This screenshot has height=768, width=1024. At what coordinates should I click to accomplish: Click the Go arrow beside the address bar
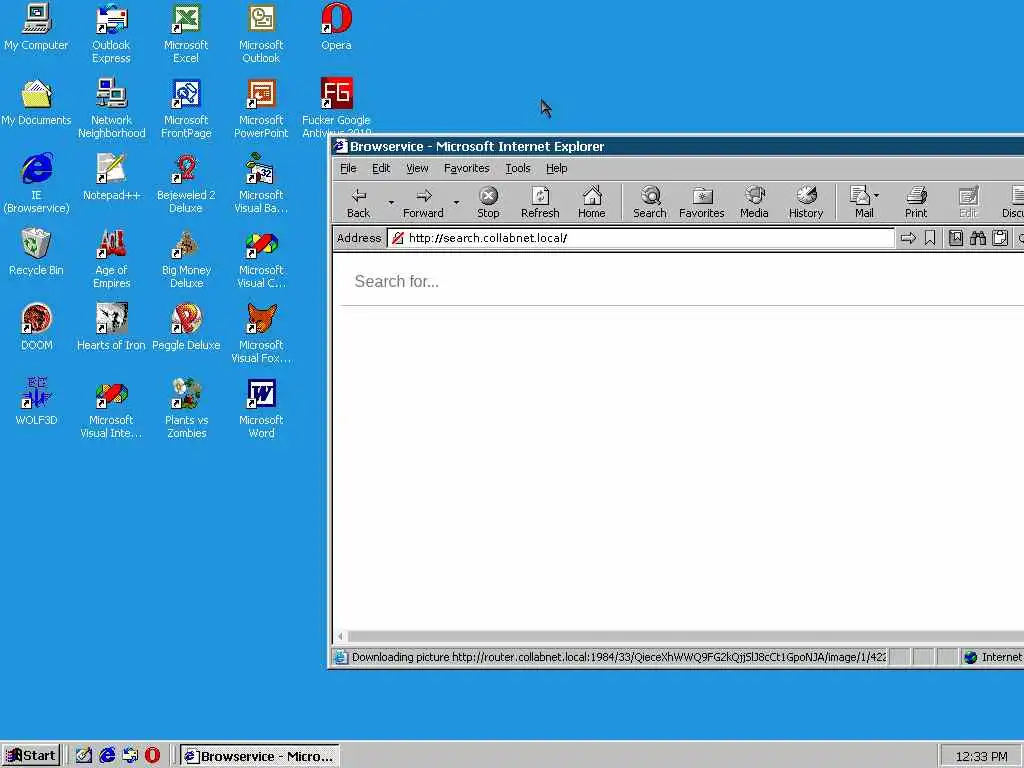click(x=908, y=238)
